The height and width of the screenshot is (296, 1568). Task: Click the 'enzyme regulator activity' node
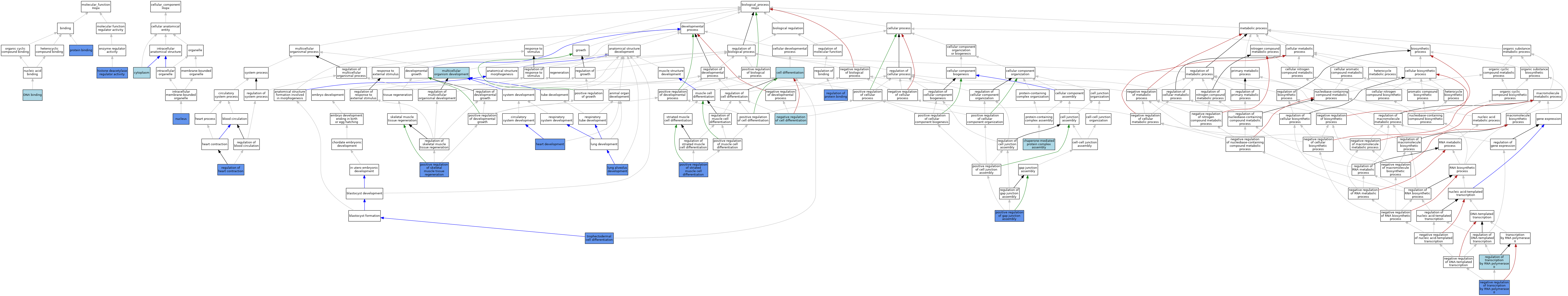pyautogui.click(x=112, y=50)
